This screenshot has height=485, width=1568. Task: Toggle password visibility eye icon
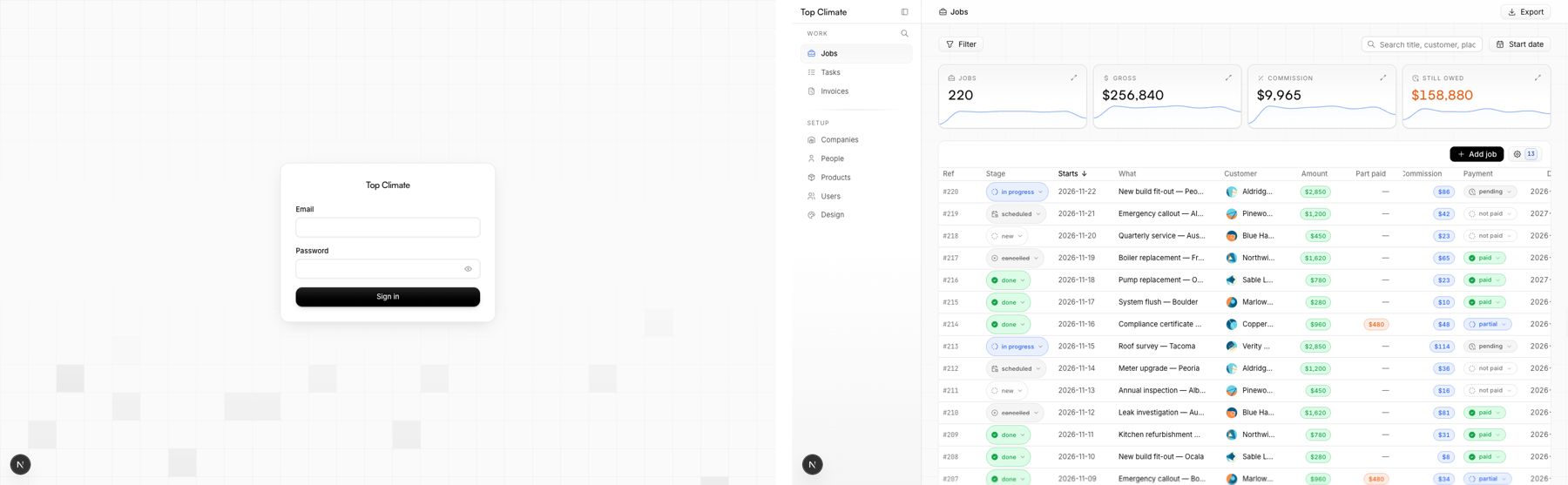pos(468,269)
